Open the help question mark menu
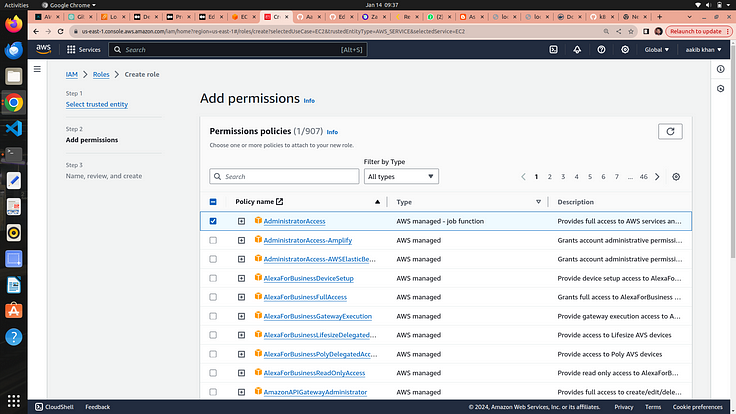Screen dimensions: 736x414 [x=601, y=49]
